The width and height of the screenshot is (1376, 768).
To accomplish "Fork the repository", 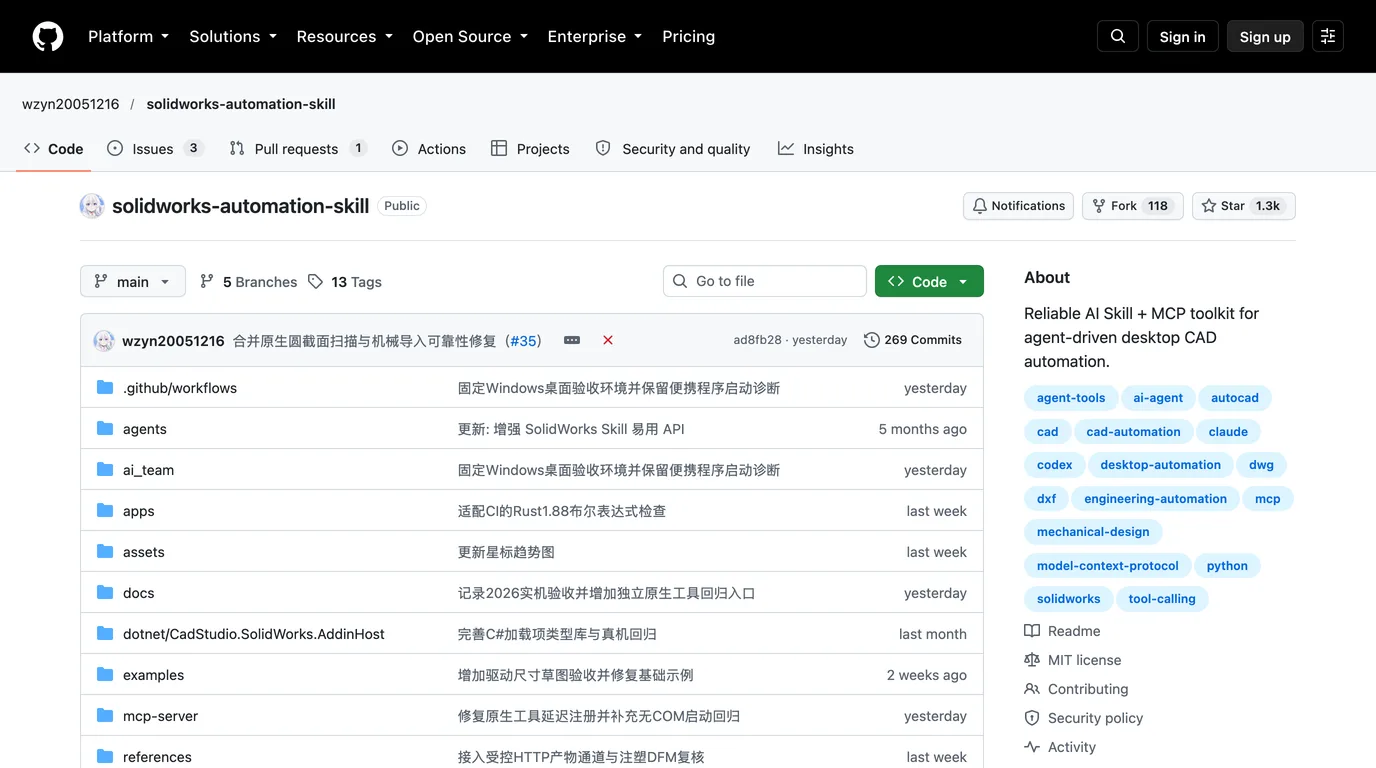I will (x=1133, y=206).
